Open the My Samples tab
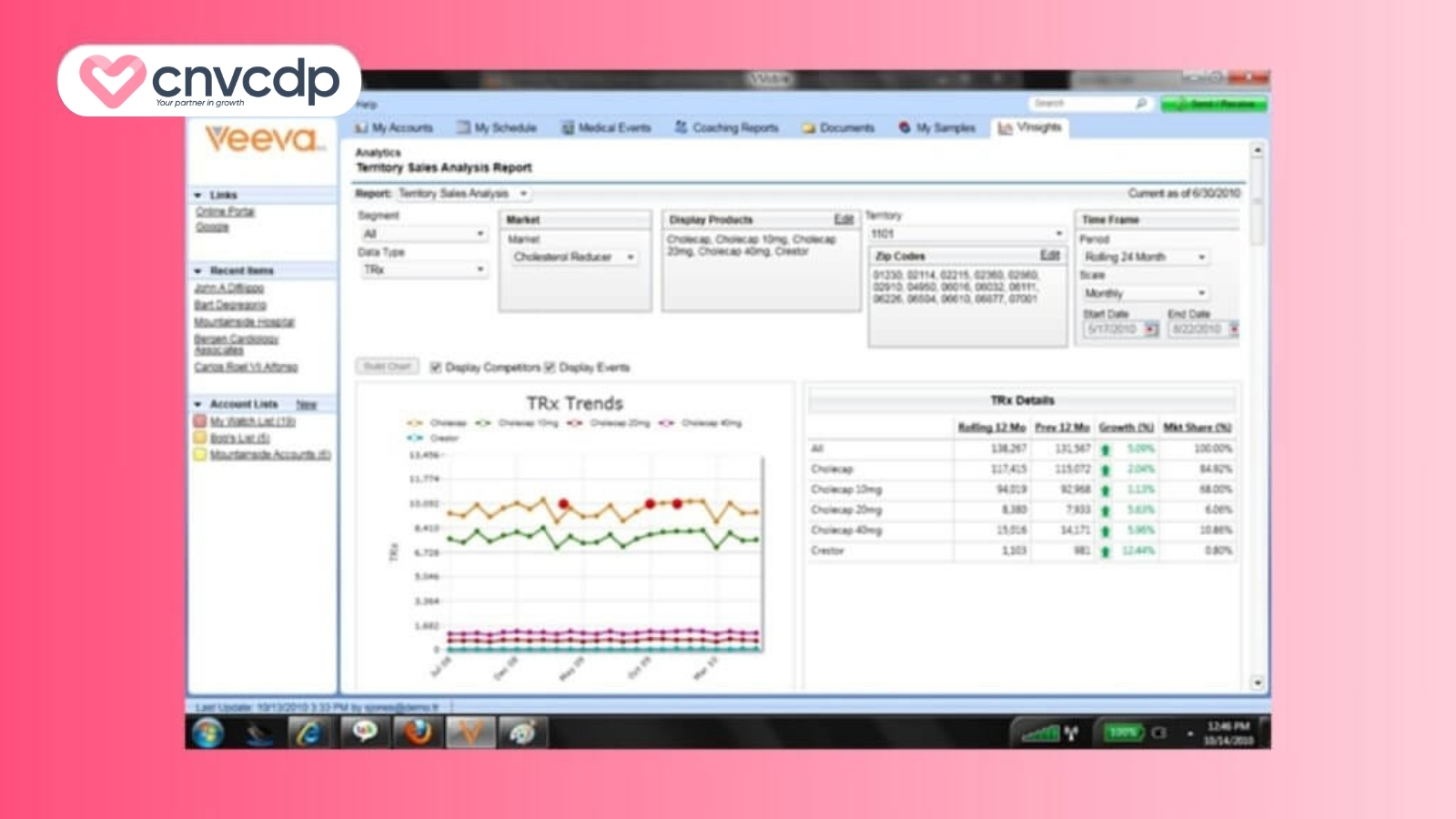Image resolution: width=1456 pixels, height=819 pixels. (x=936, y=128)
